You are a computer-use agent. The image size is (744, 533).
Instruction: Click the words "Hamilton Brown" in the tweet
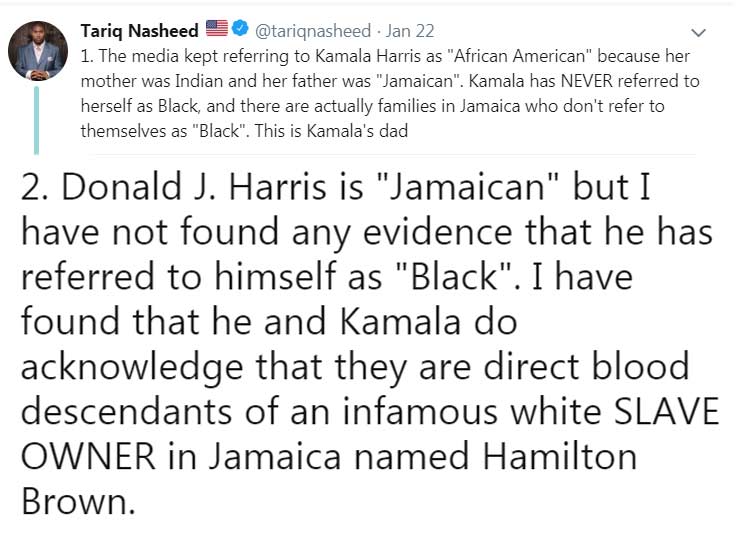[329, 479]
